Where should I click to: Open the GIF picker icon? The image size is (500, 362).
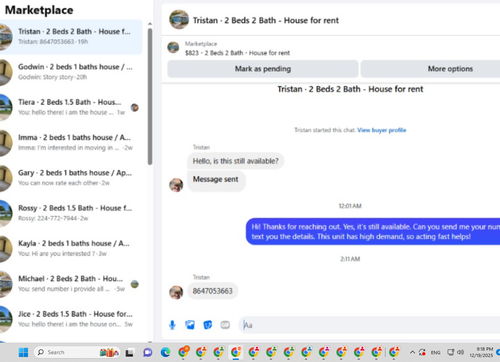225,325
